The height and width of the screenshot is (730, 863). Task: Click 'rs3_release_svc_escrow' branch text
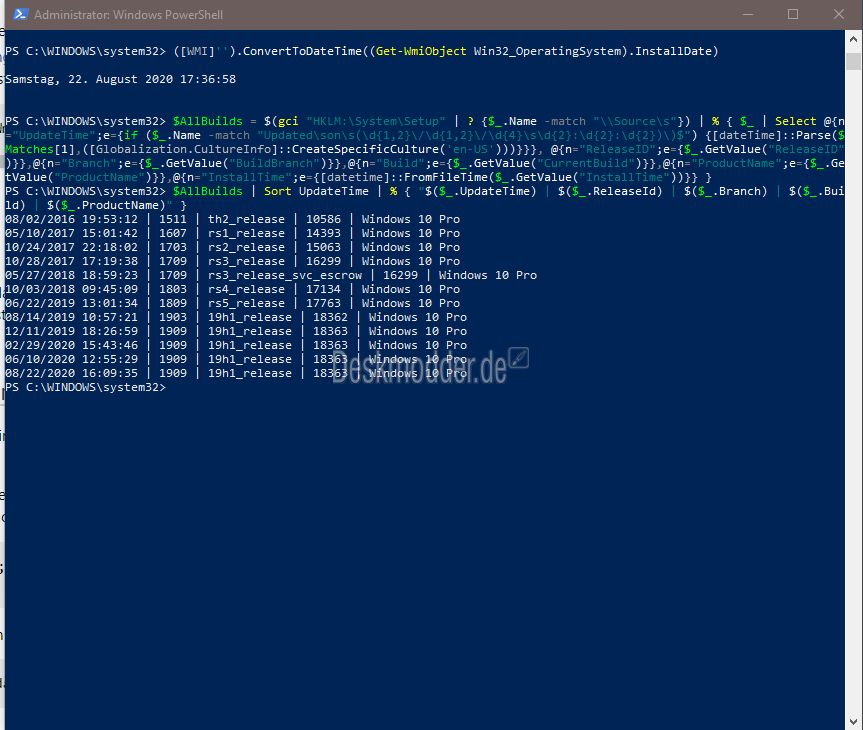pyautogui.click(x=285, y=275)
